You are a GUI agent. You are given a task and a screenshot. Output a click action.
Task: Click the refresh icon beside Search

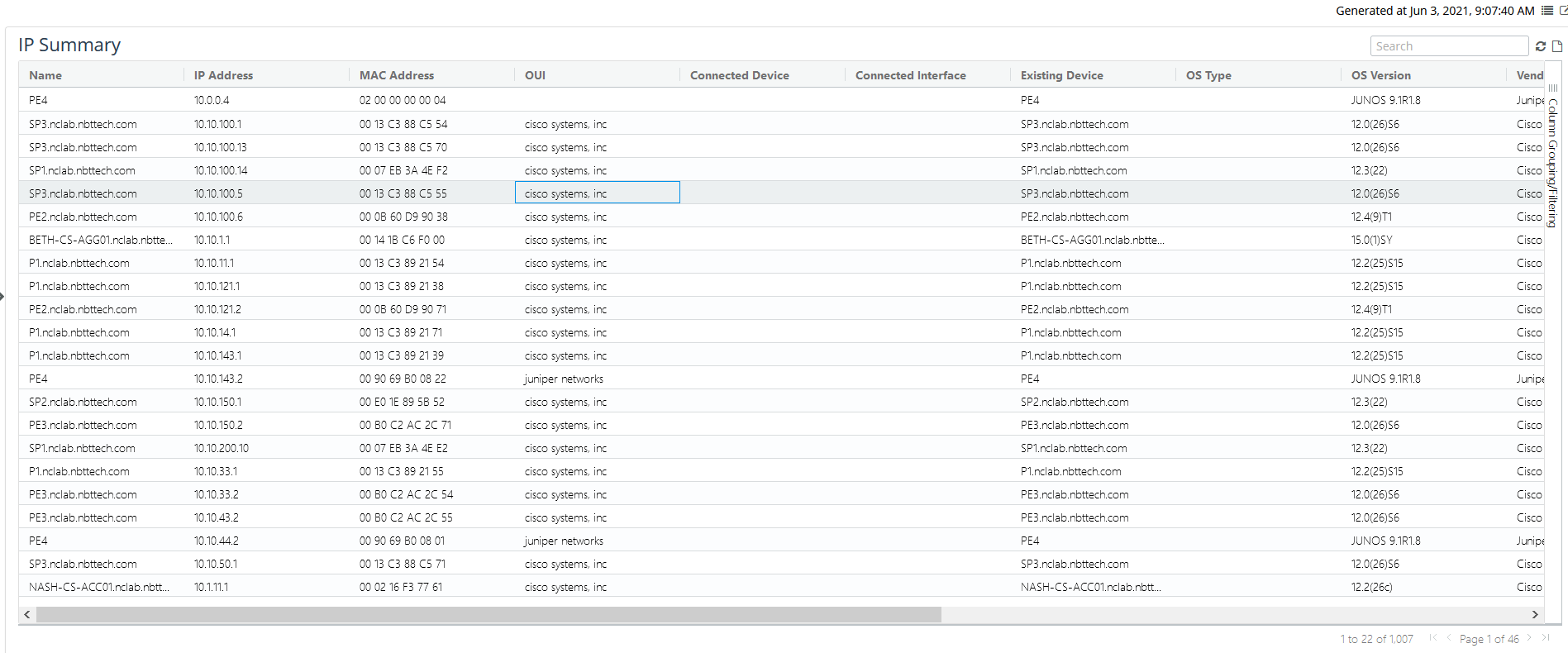pos(1541,46)
